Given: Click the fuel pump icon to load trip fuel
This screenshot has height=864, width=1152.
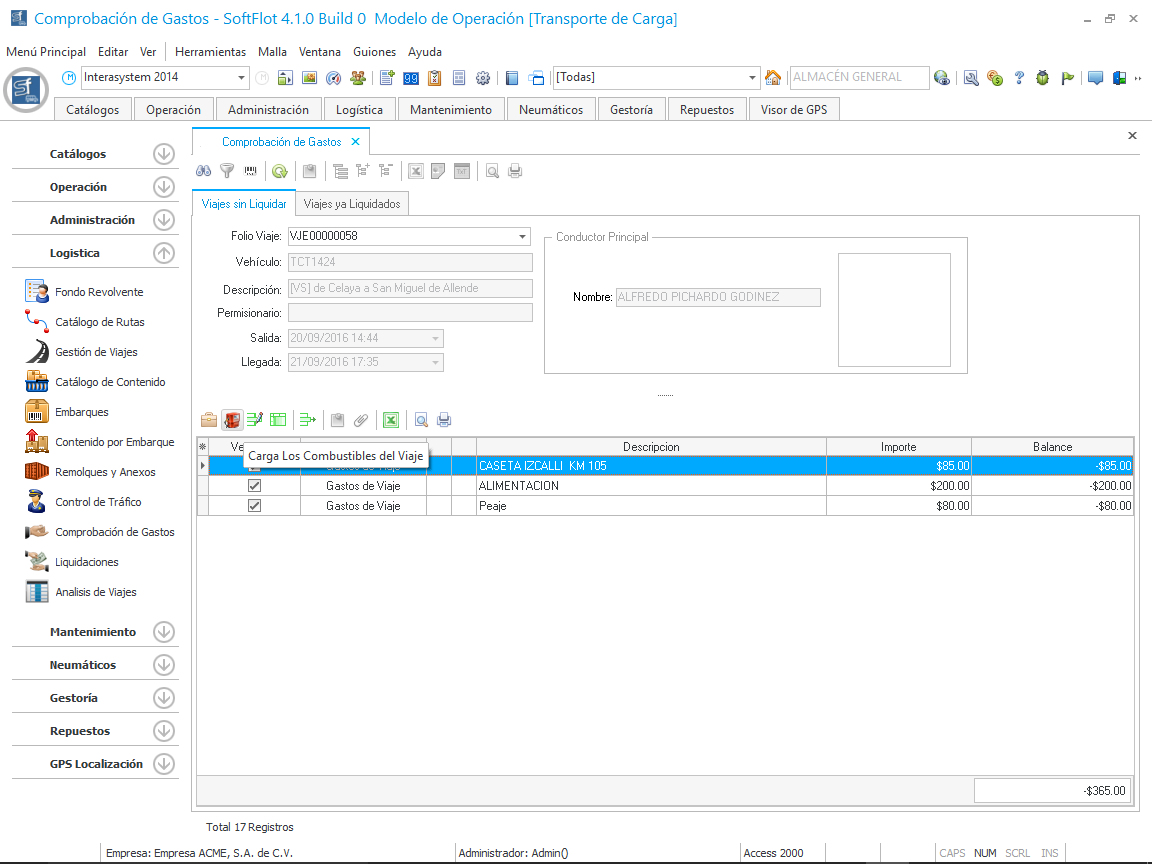Looking at the screenshot, I should 232,420.
